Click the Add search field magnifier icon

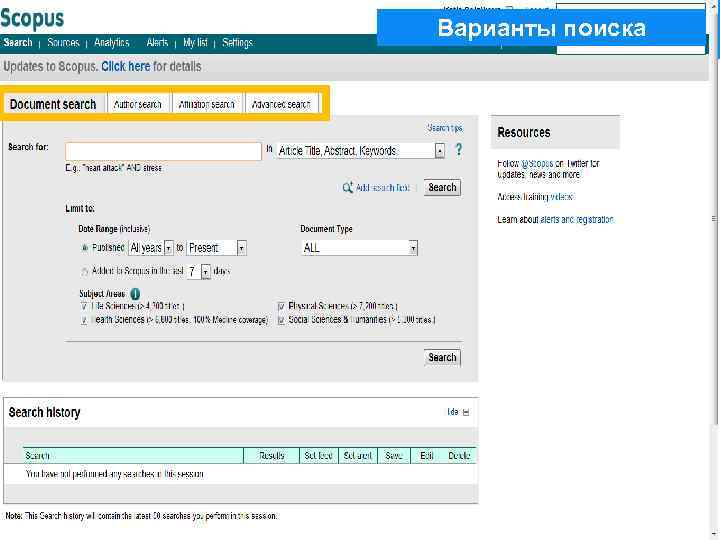(x=348, y=187)
